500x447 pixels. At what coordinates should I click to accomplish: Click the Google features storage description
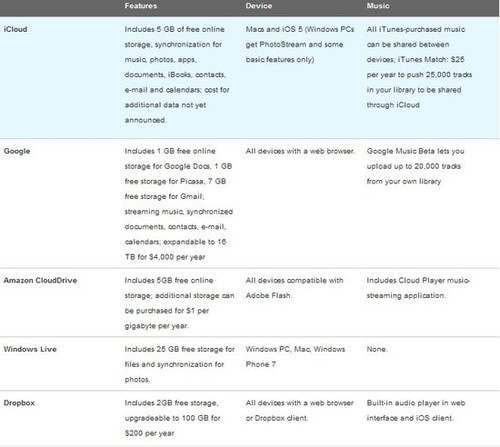(179, 204)
